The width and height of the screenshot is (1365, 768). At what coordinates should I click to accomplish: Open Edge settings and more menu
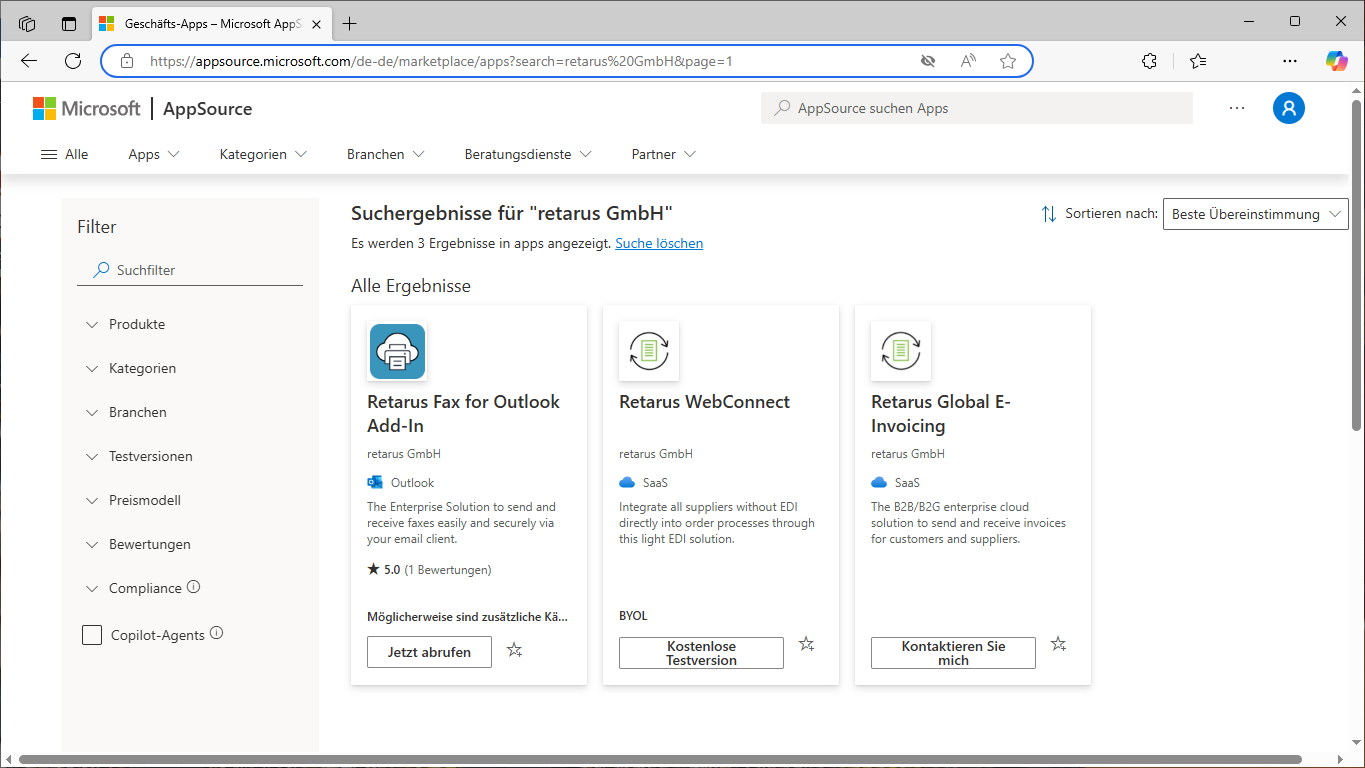1290,61
